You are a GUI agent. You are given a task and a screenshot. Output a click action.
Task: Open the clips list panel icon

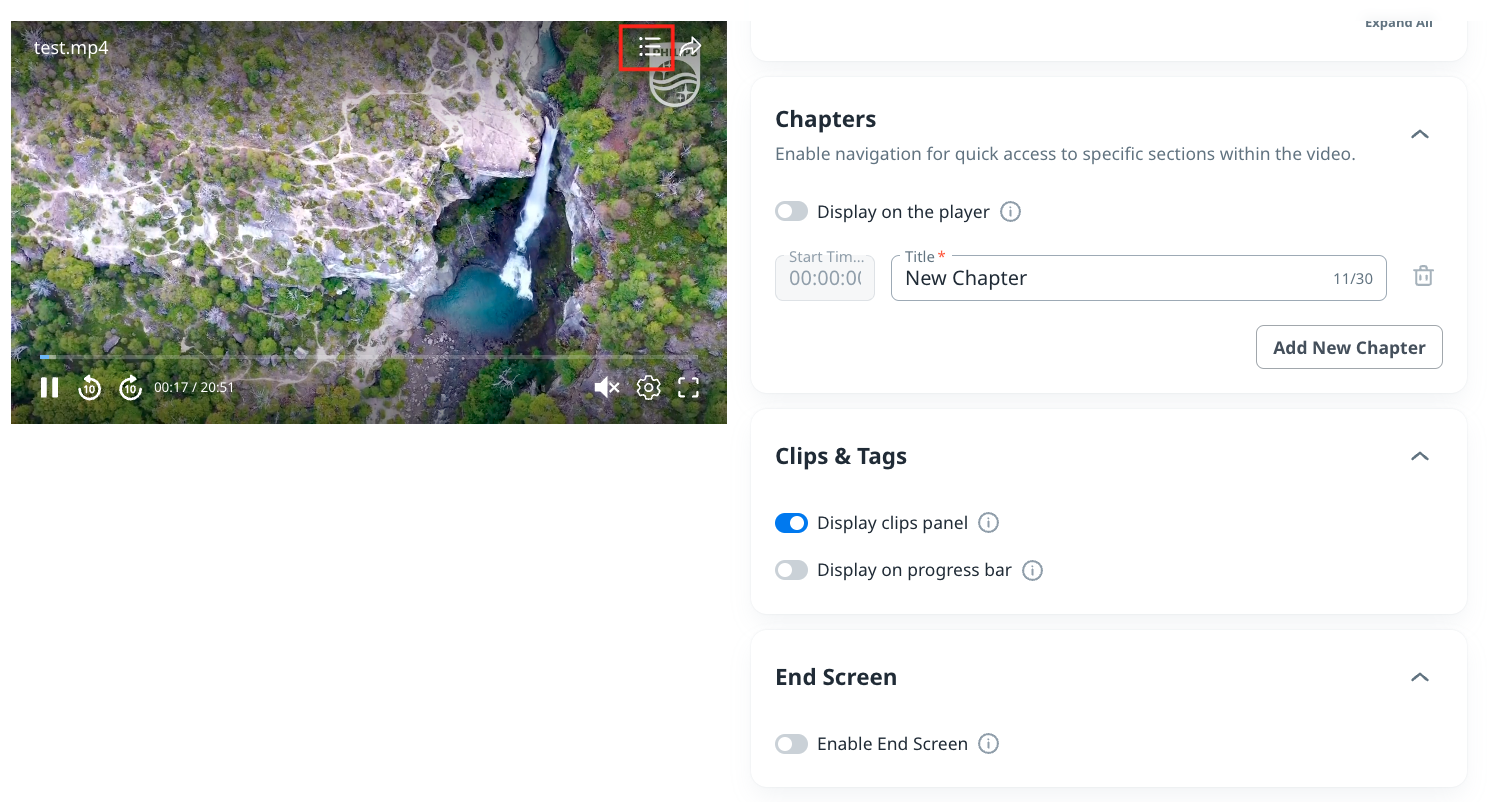(649, 47)
